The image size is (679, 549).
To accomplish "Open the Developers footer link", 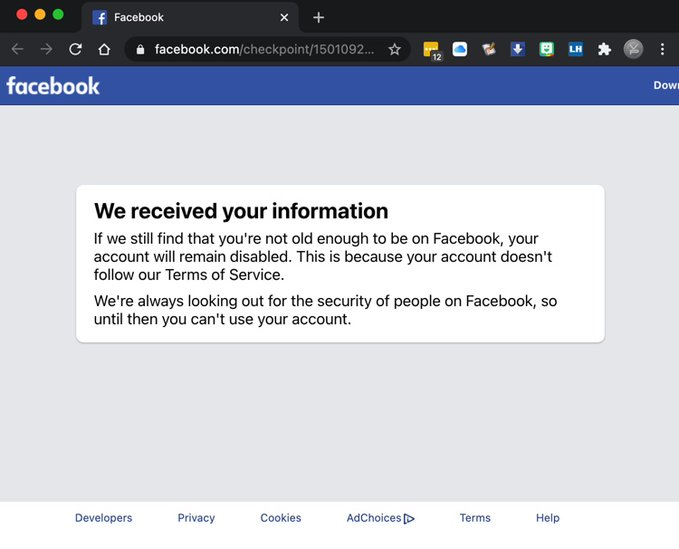I will pyautogui.click(x=103, y=518).
